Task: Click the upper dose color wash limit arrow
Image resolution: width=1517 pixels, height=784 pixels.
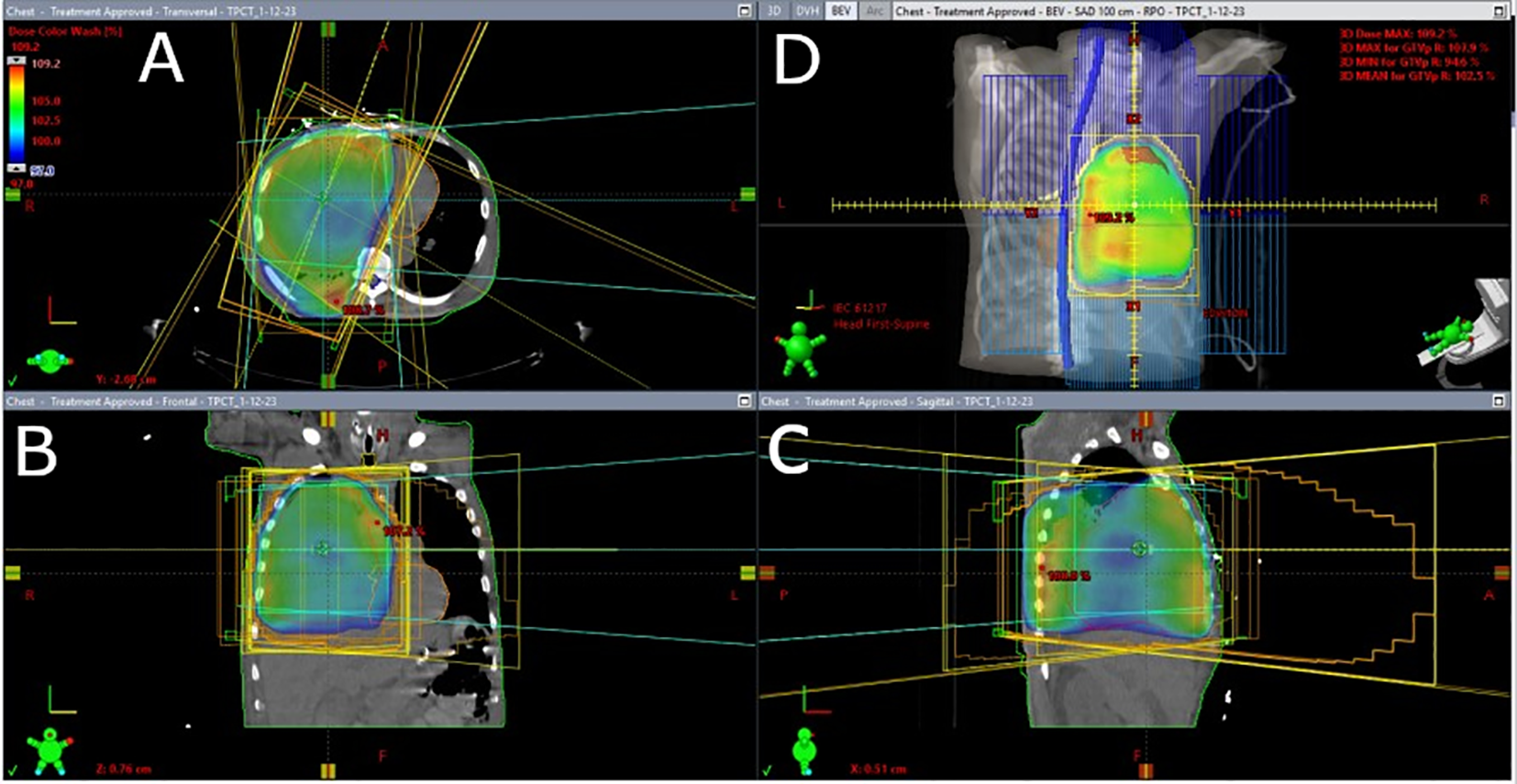Action: [17, 61]
